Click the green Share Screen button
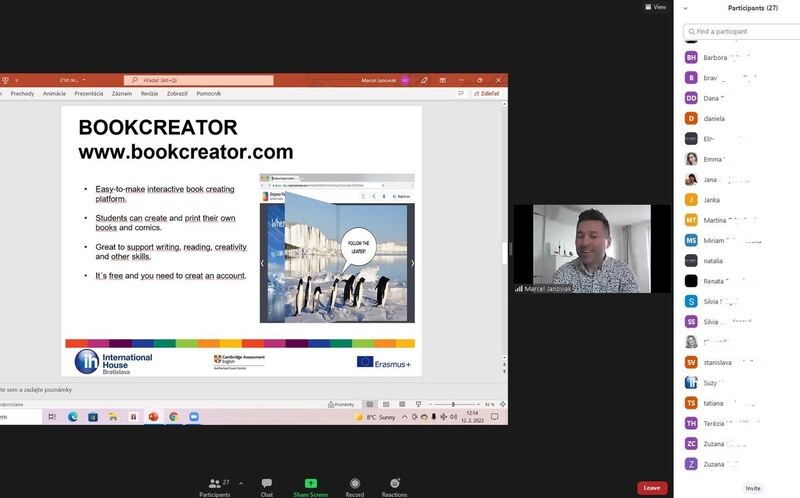 click(x=310, y=487)
